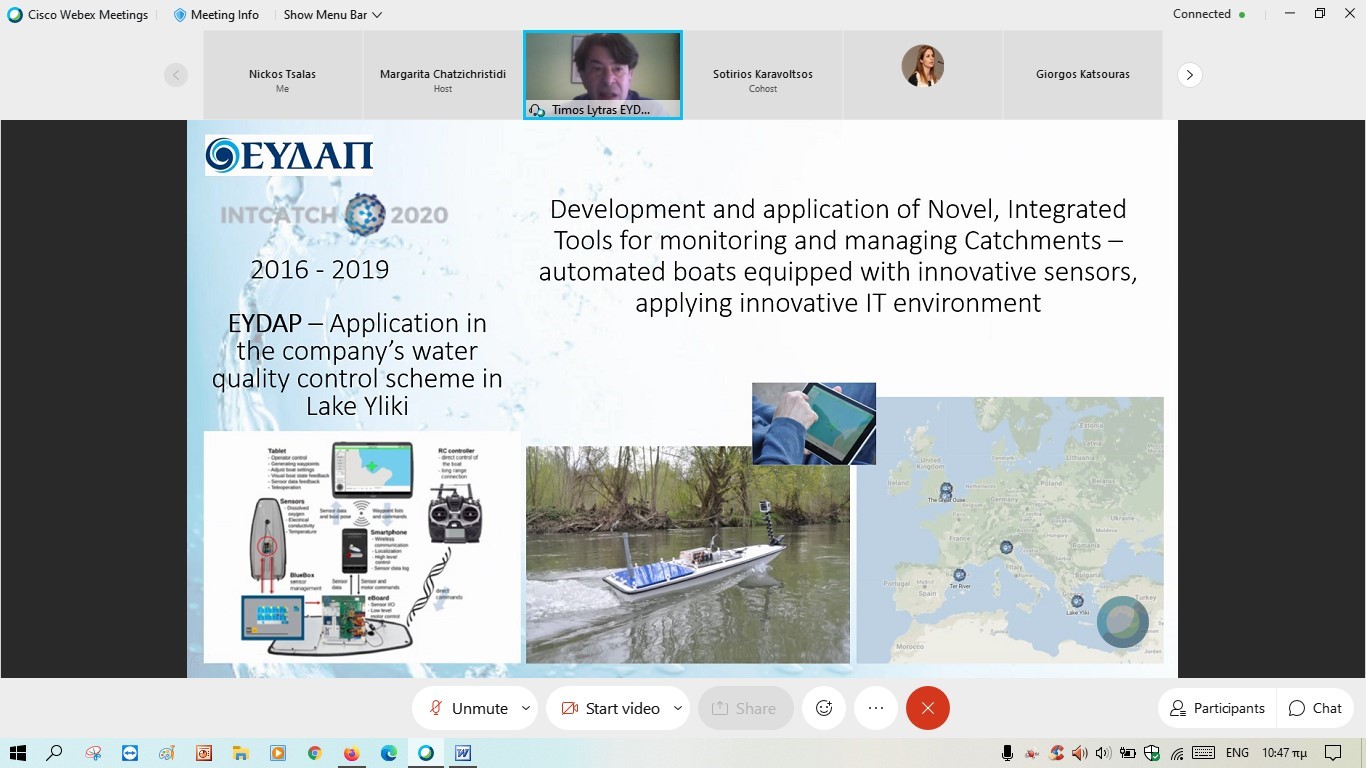This screenshot has width=1366, height=768.
Task: Click the greyed-out Share button
Action: click(x=744, y=708)
